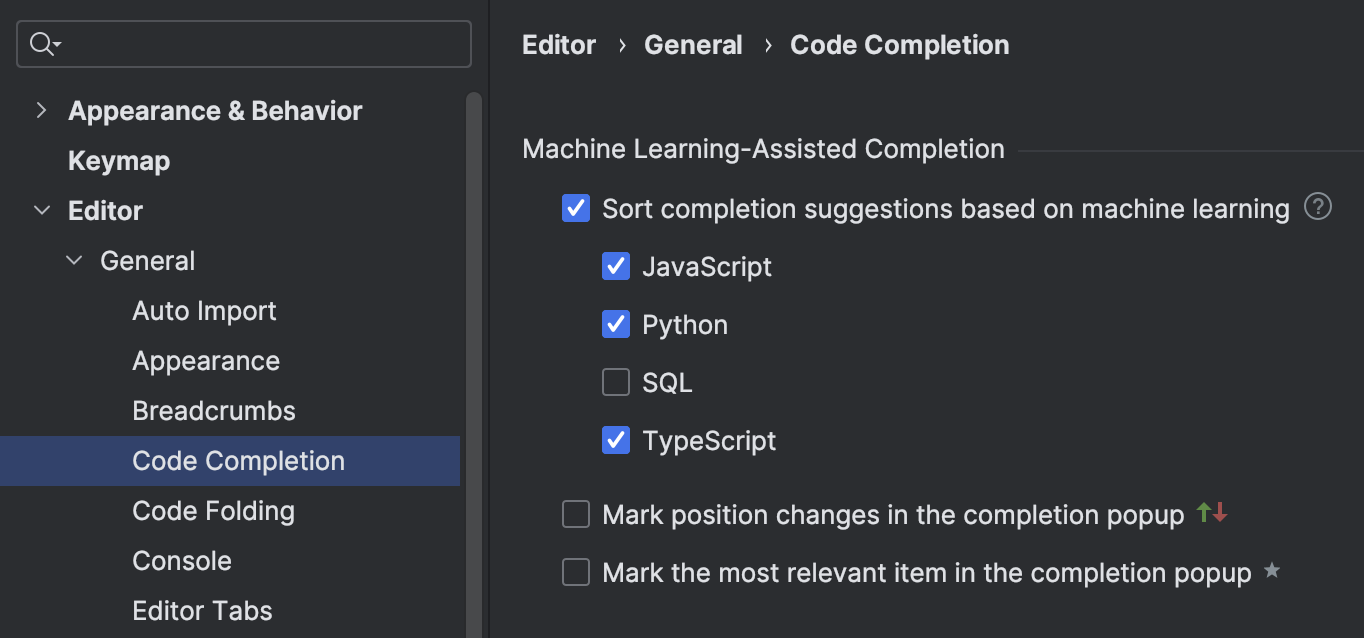Enable the SQL checkbox
Image resolution: width=1364 pixels, height=638 pixels.
tap(615, 382)
